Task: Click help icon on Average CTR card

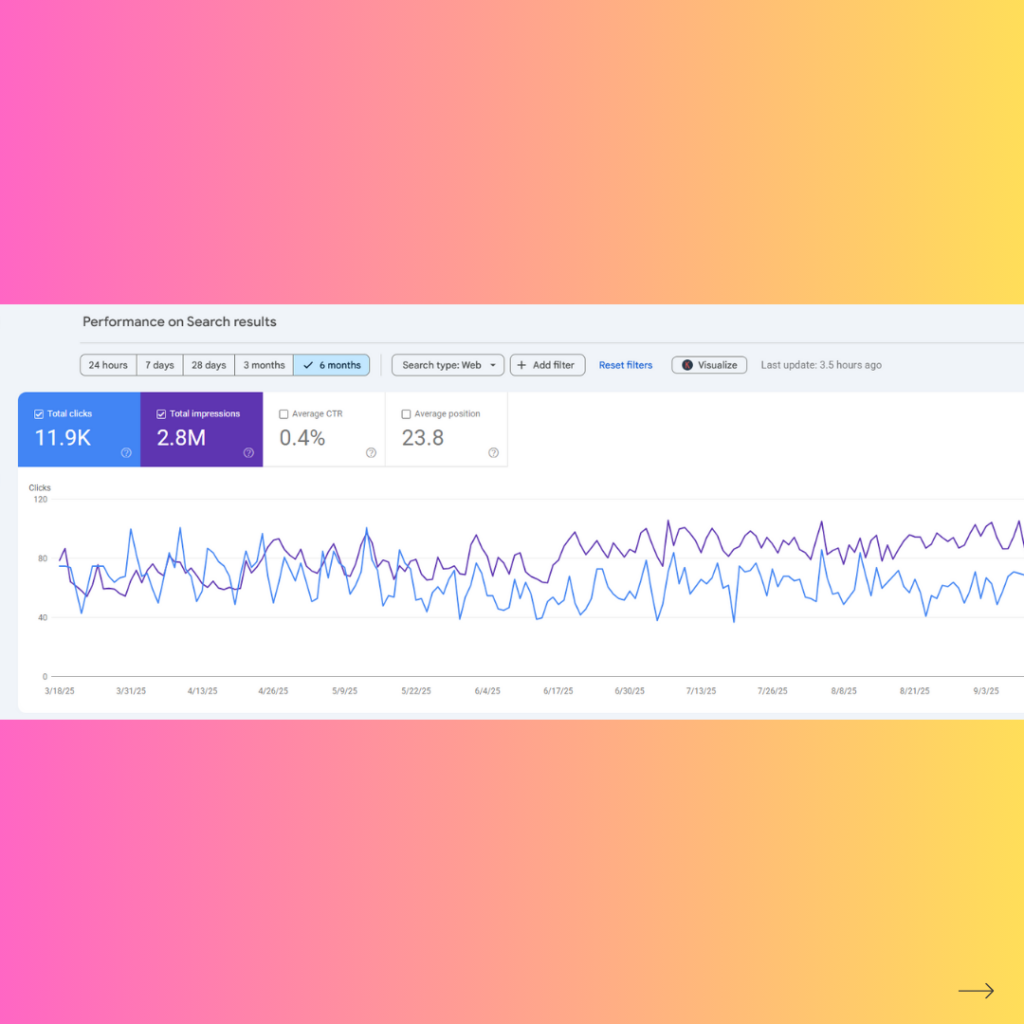Action: (x=371, y=453)
